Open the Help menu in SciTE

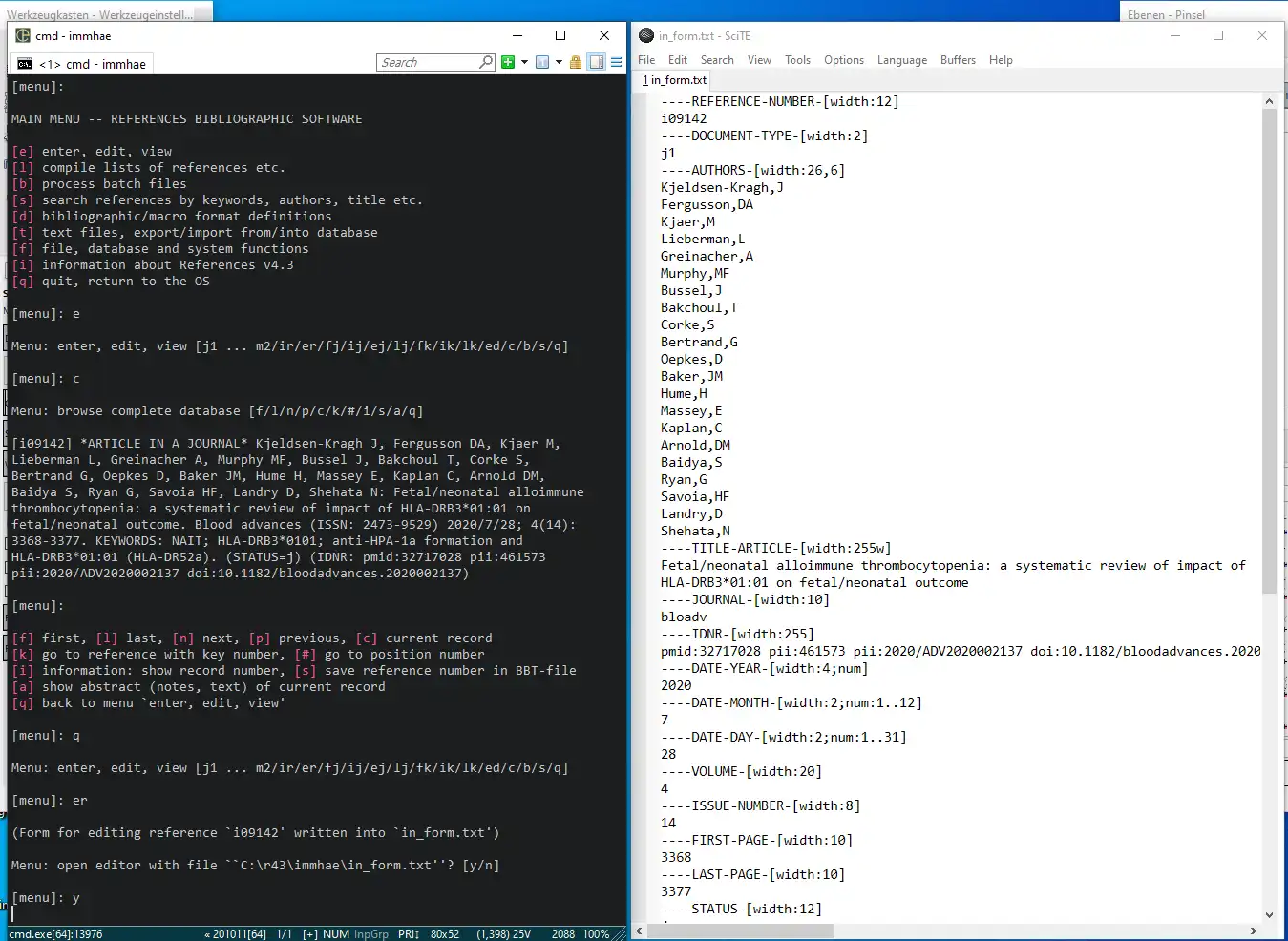(1001, 60)
